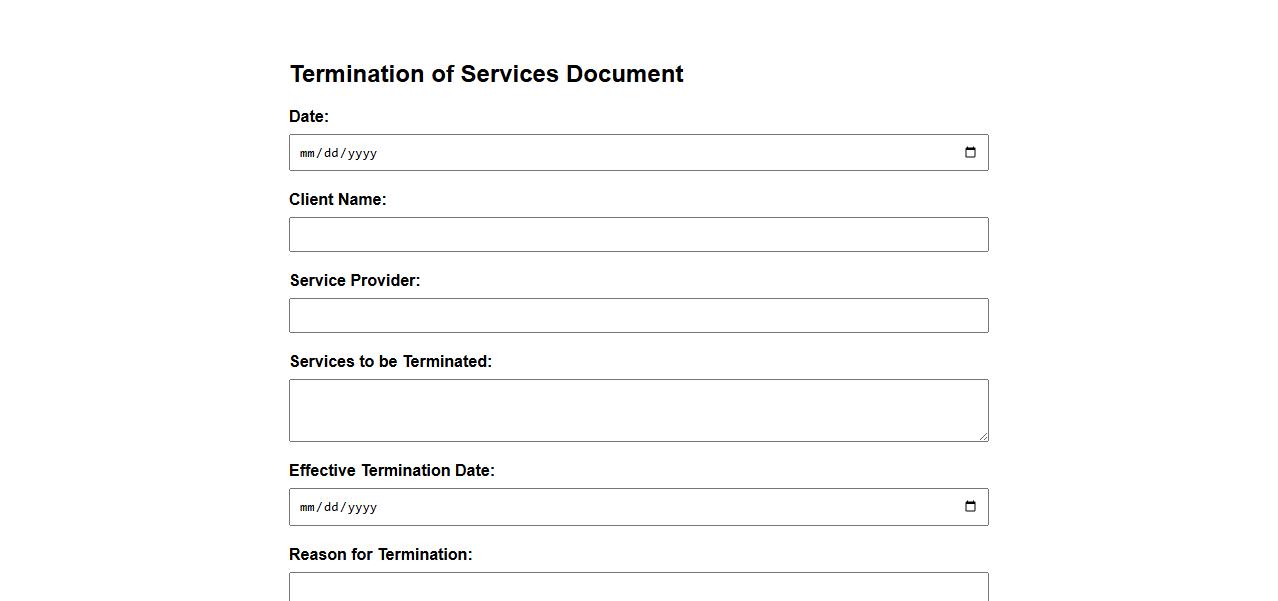This screenshot has width=1278, height=601.
Task: Select the year segment of Effective Termination Date
Action: pyautogui.click(x=362, y=507)
